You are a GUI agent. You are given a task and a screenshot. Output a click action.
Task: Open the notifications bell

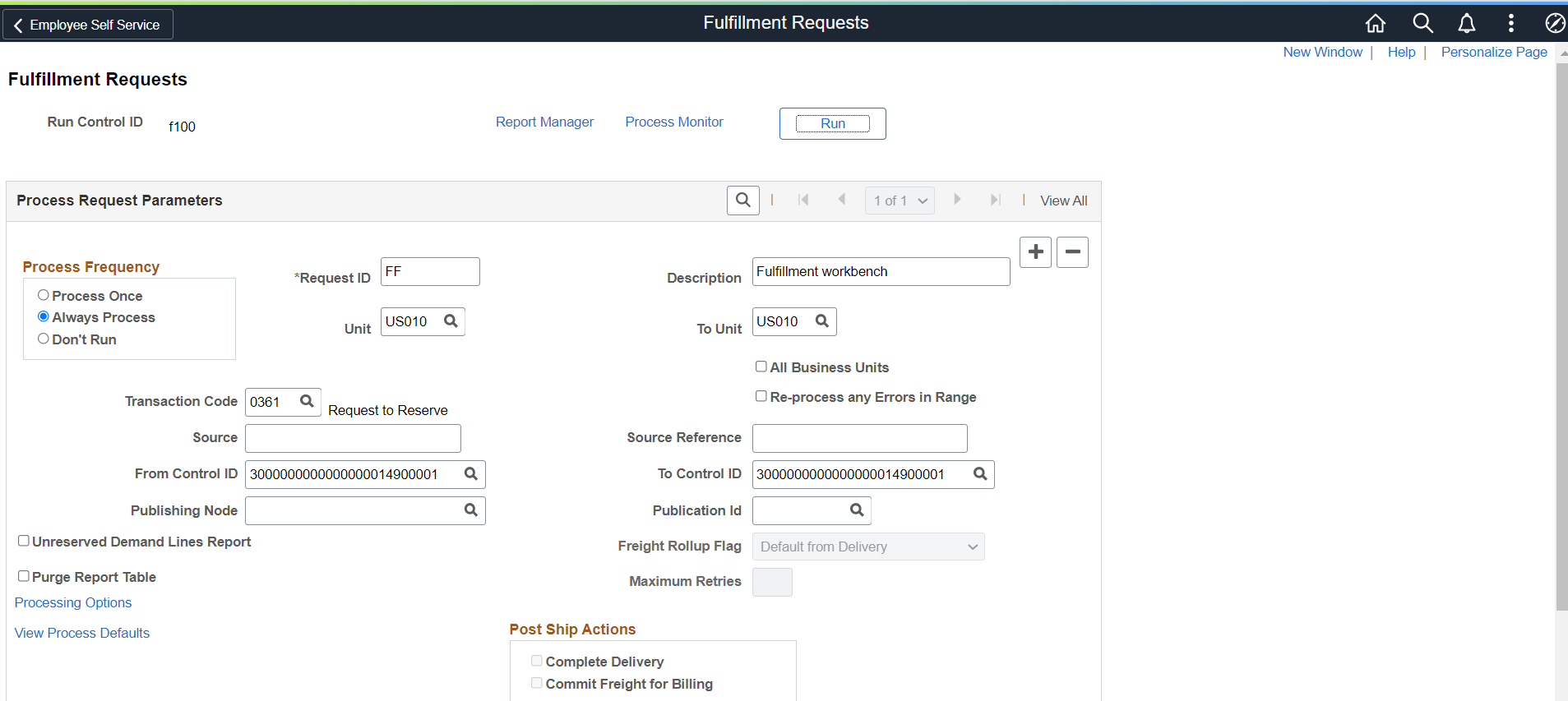pyautogui.click(x=1467, y=24)
